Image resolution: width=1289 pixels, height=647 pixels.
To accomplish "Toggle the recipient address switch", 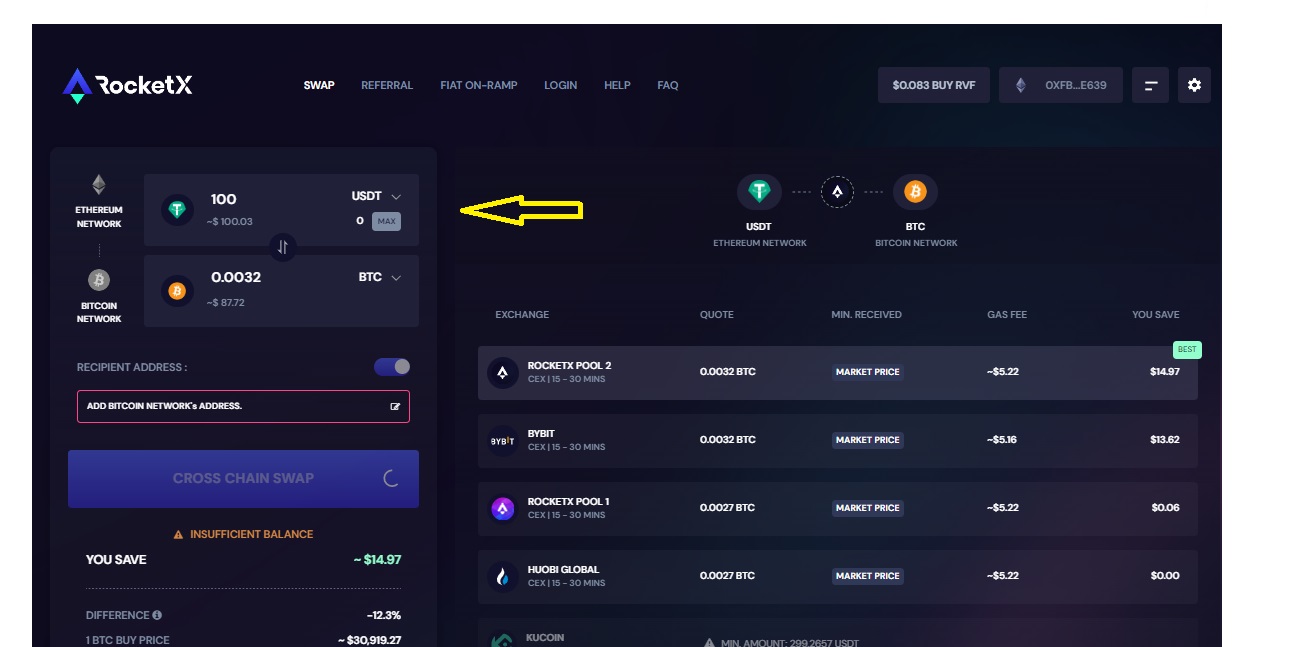I will 392,367.
